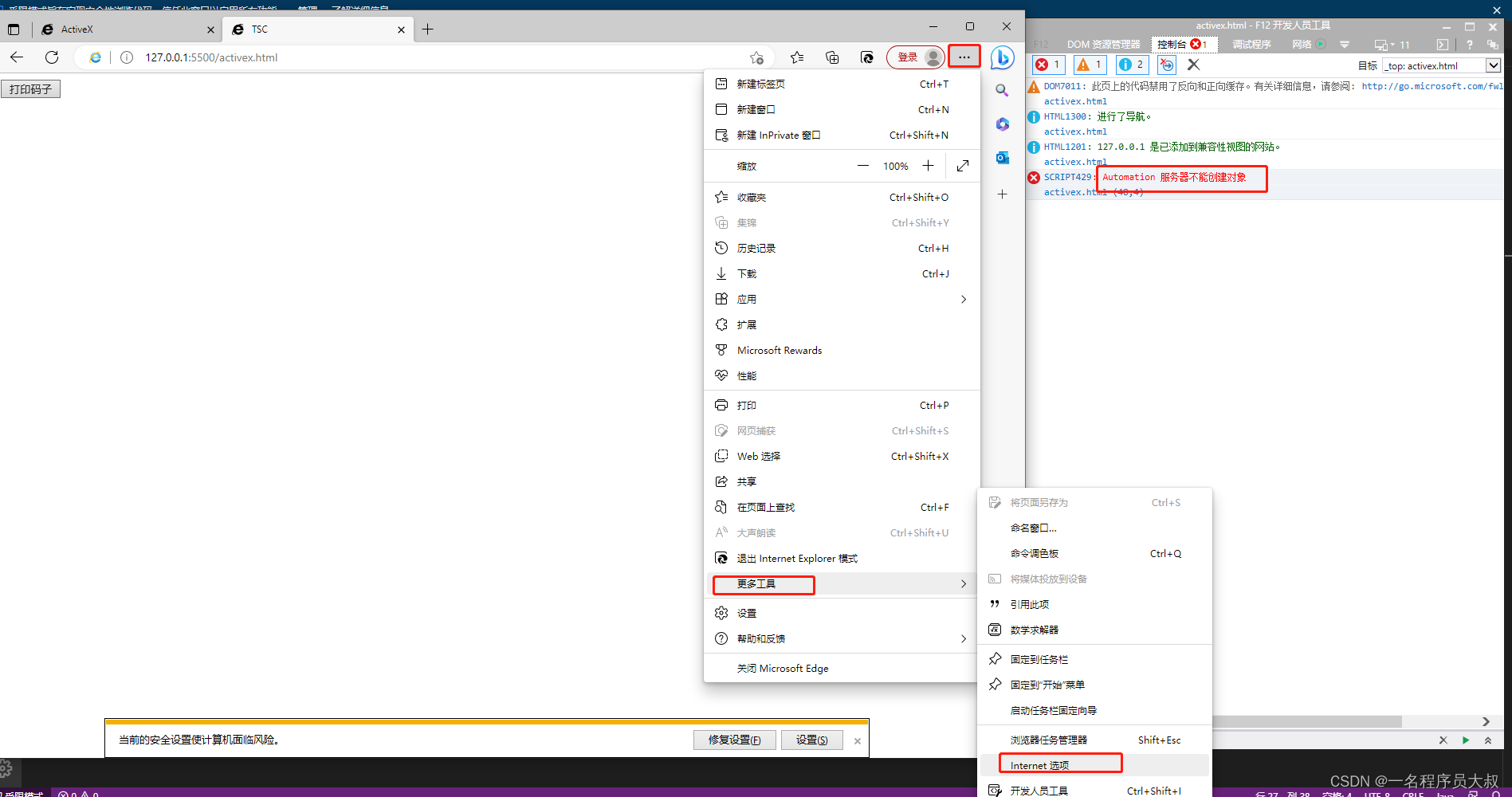Open a new tab with plus button
This screenshot has height=797, width=1512.
428,29
